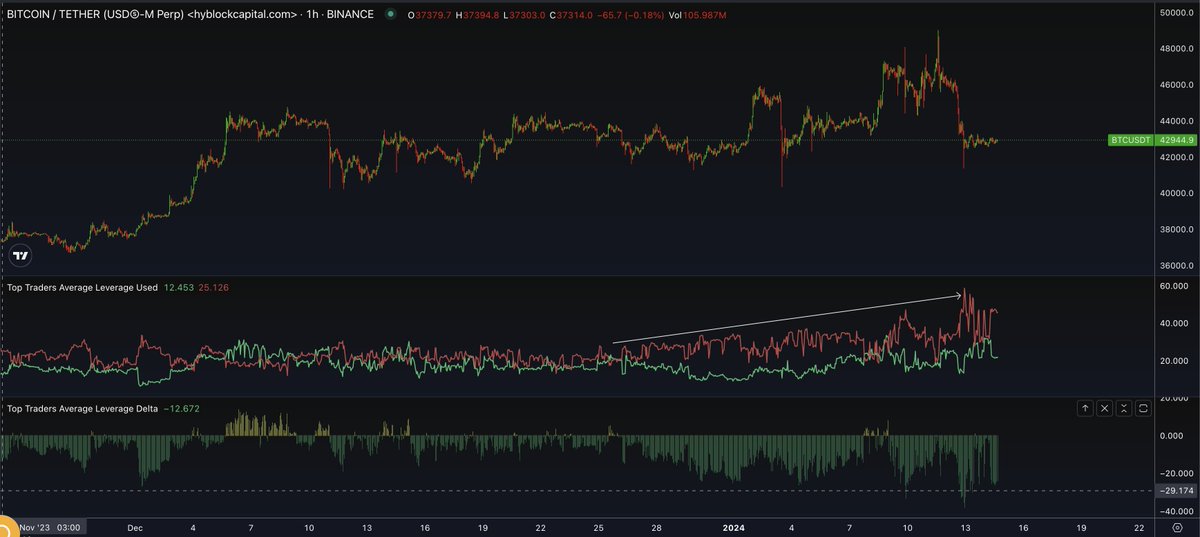Viewport: 1200px width, 537px height.
Task: Maximize the Leverage Delta pane
Action: tap(1143, 408)
